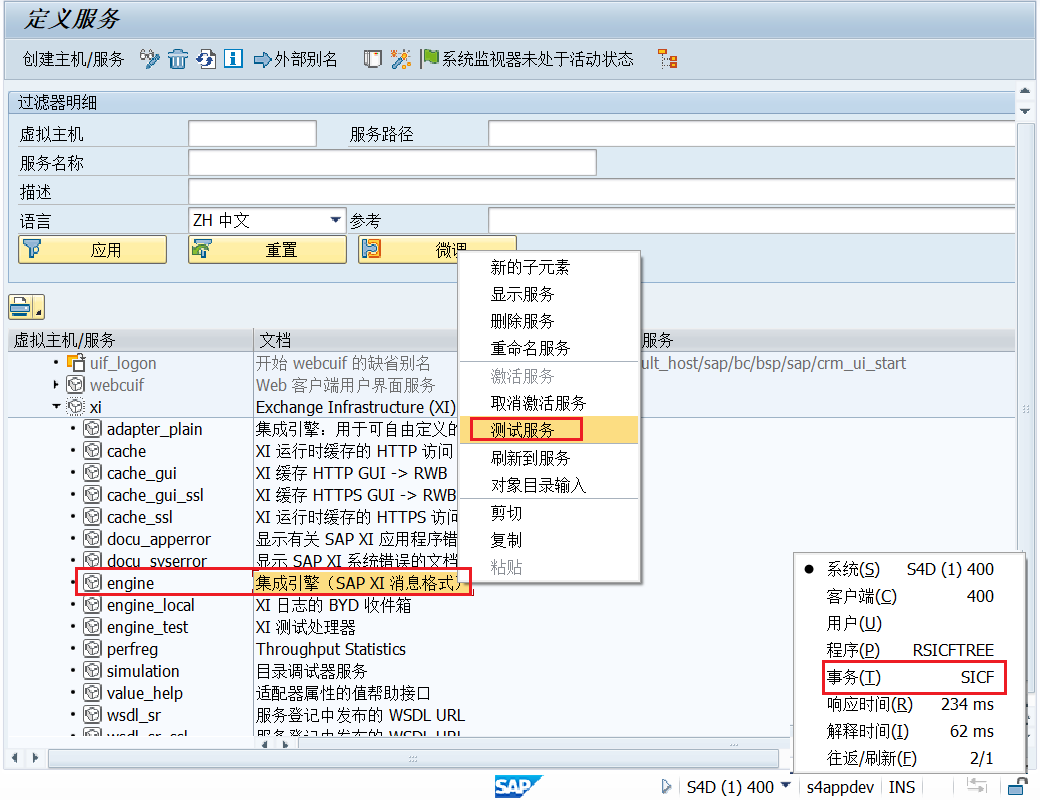Click the green flag system monitor button
1040x800 pixels.
coord(528,59)
